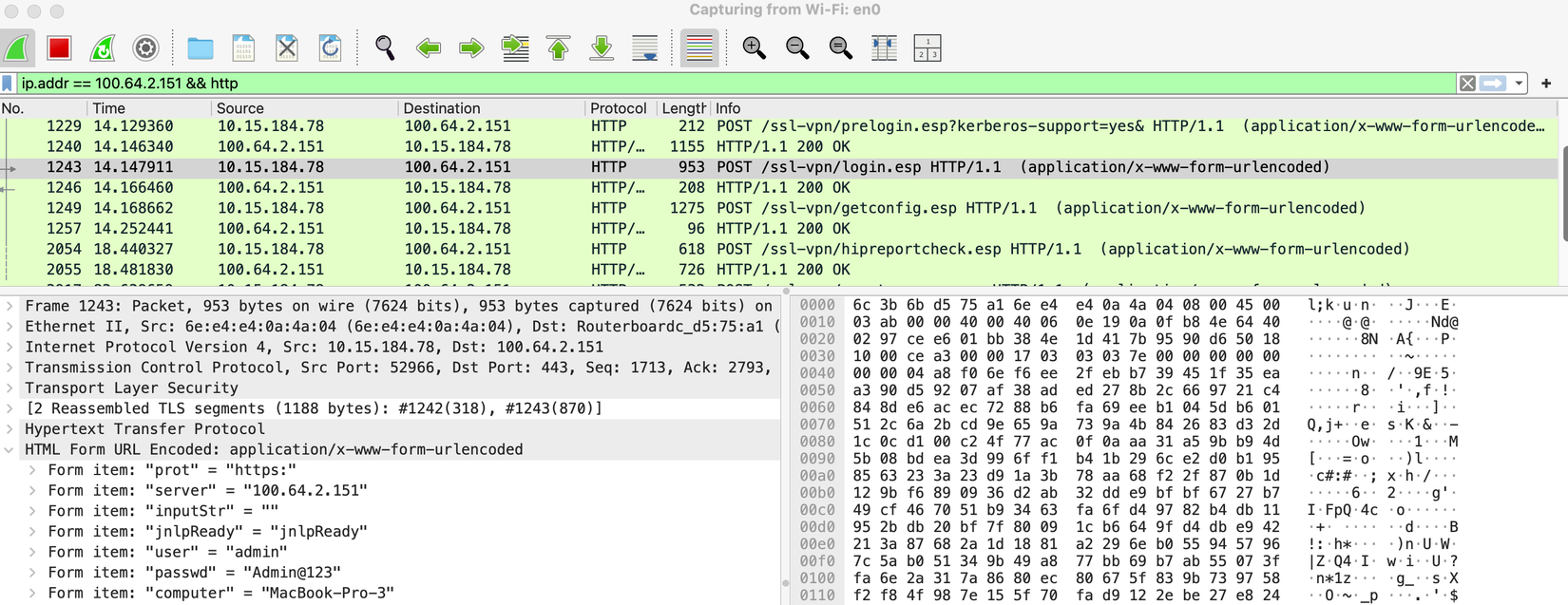Image resolution: width=1568 pixels, height=605 pixels.
Task: Expand Transmission Control Protocol node
Action: [10, 368]
